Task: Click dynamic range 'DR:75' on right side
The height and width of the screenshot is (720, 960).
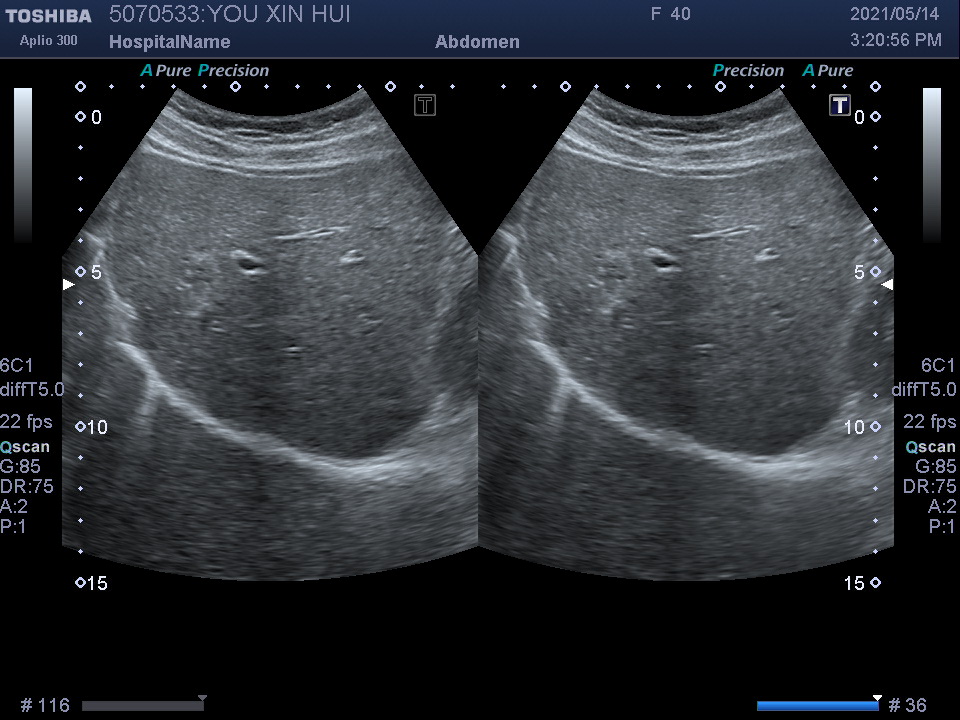Action: tap(929, 486)
